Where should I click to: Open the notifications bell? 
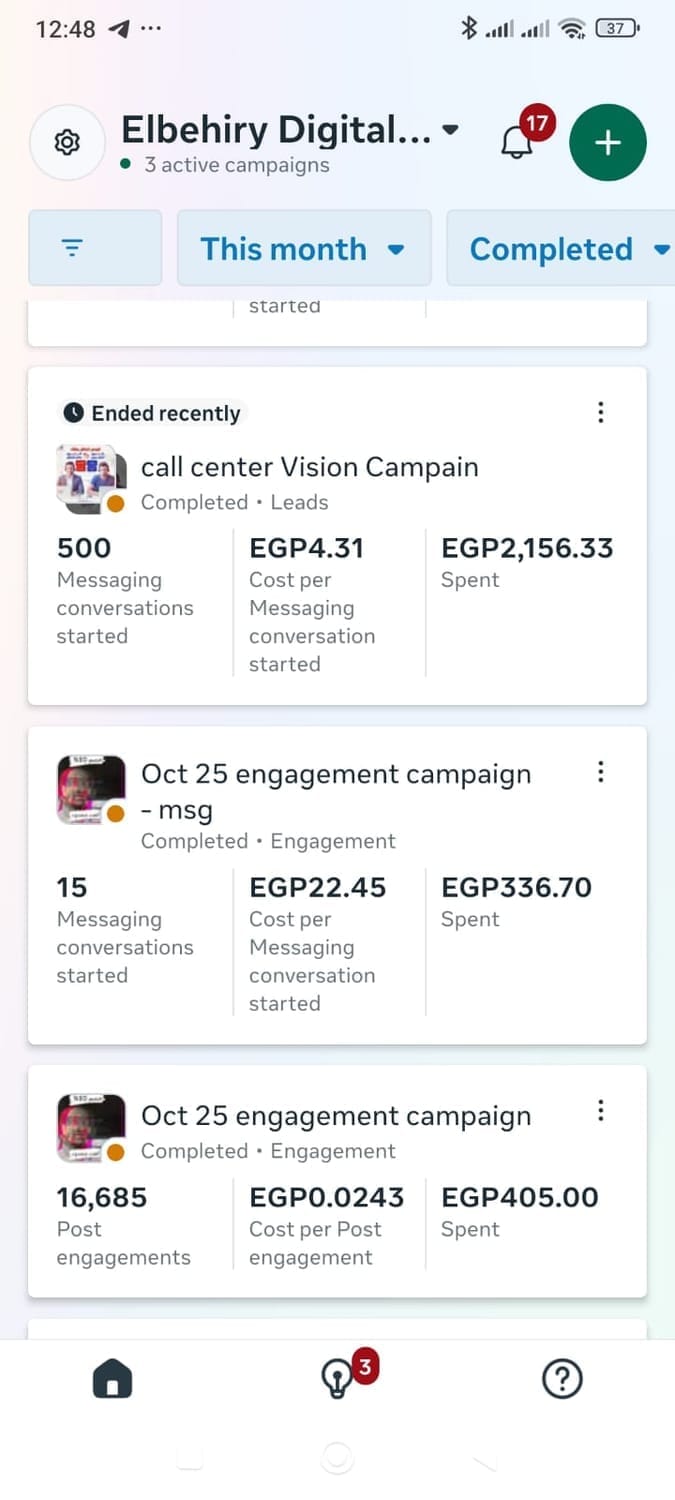click(517, 142)
